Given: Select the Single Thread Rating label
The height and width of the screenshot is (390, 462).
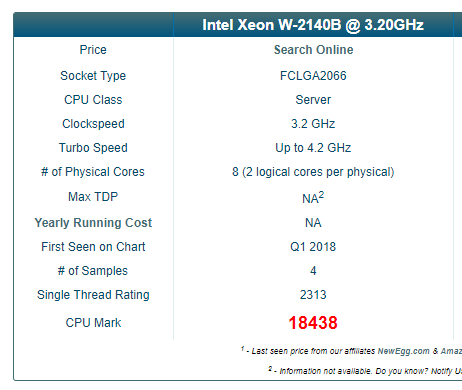Looking at the screenshot, I should pyautogui.click(x=93, y=295).
